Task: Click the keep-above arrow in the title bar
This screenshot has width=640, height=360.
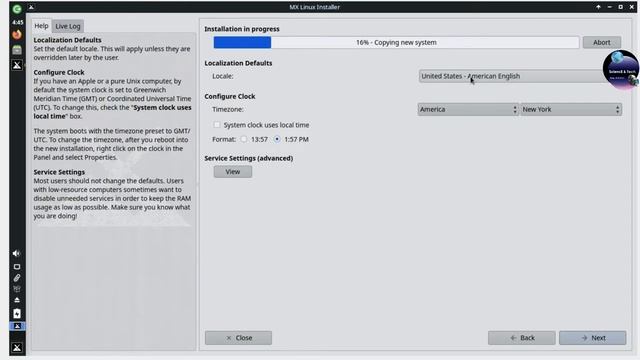Action: [x=598, y=7]
